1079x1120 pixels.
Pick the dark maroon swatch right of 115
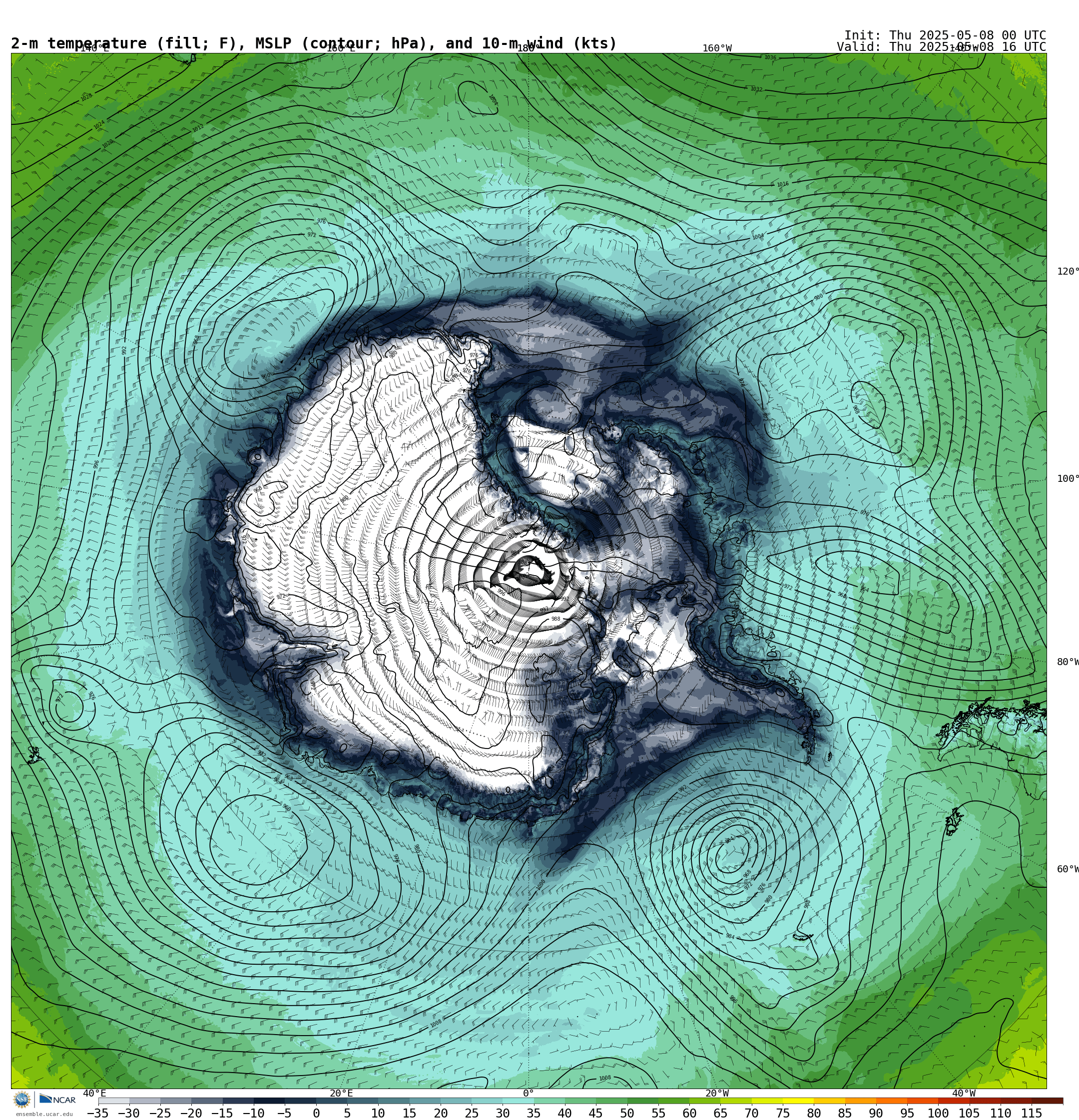[1048, 1101]
